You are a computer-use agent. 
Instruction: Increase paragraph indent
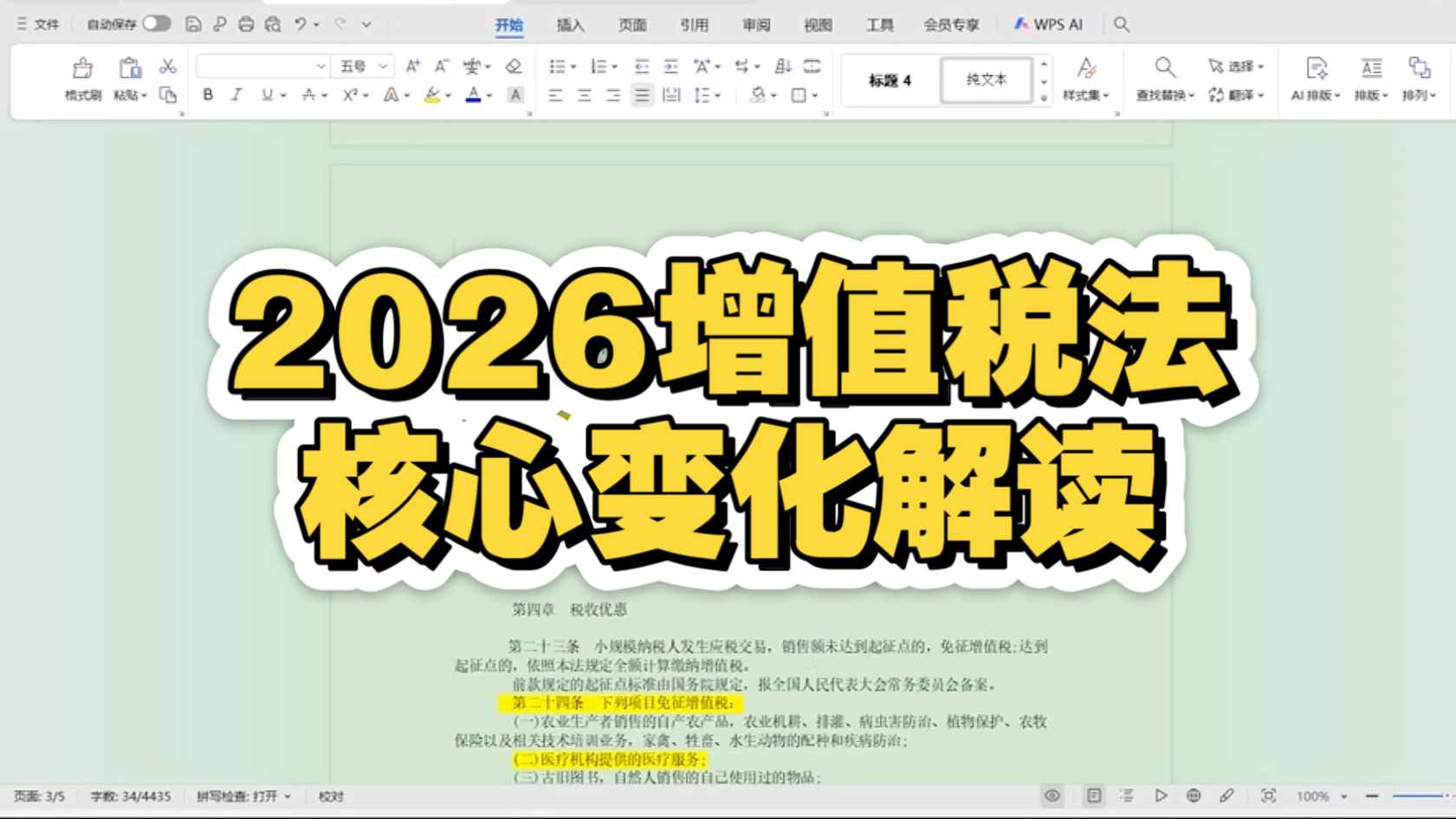click(670, 67)
